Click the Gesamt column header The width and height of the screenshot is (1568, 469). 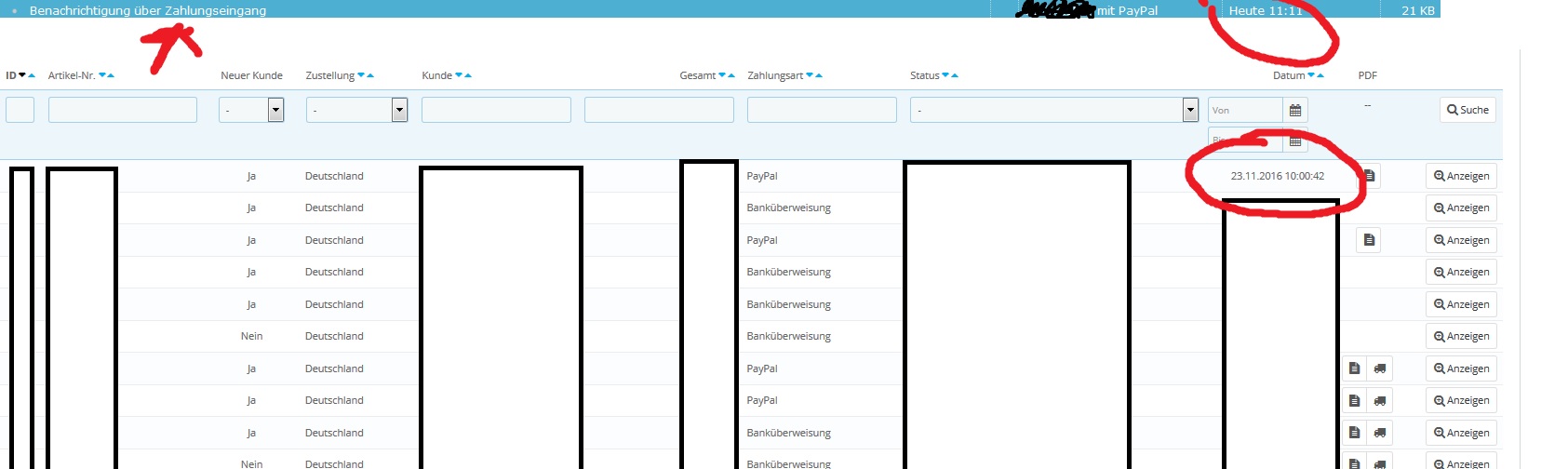698,75
